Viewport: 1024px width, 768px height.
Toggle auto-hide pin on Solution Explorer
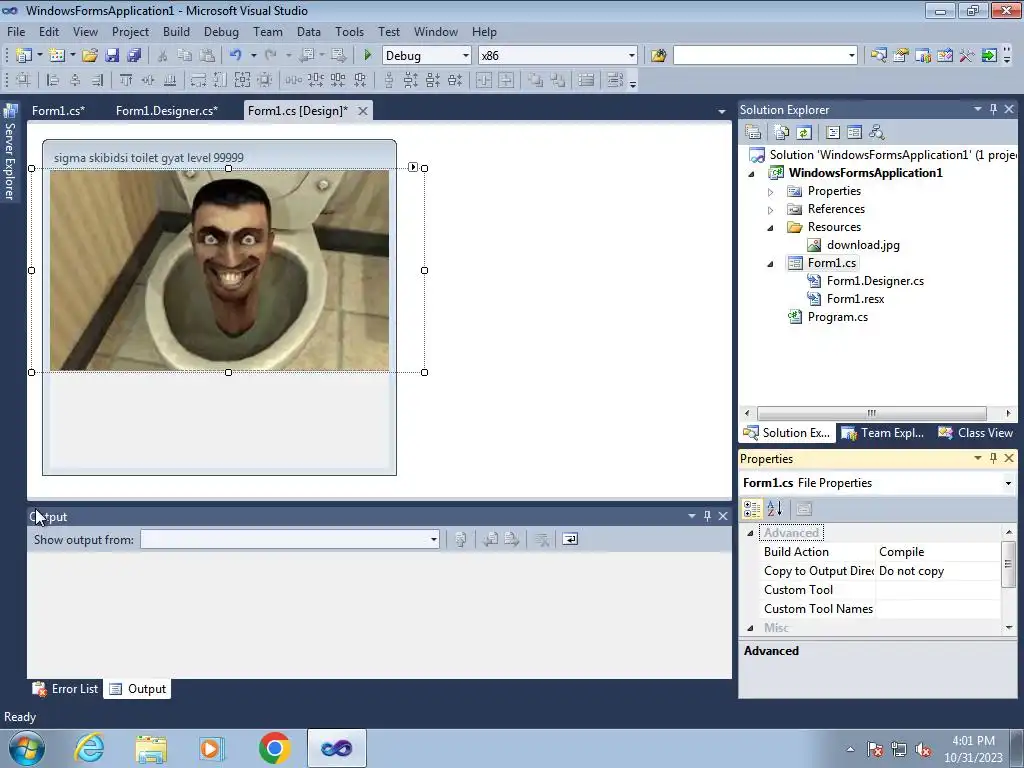tap(993, 109)
